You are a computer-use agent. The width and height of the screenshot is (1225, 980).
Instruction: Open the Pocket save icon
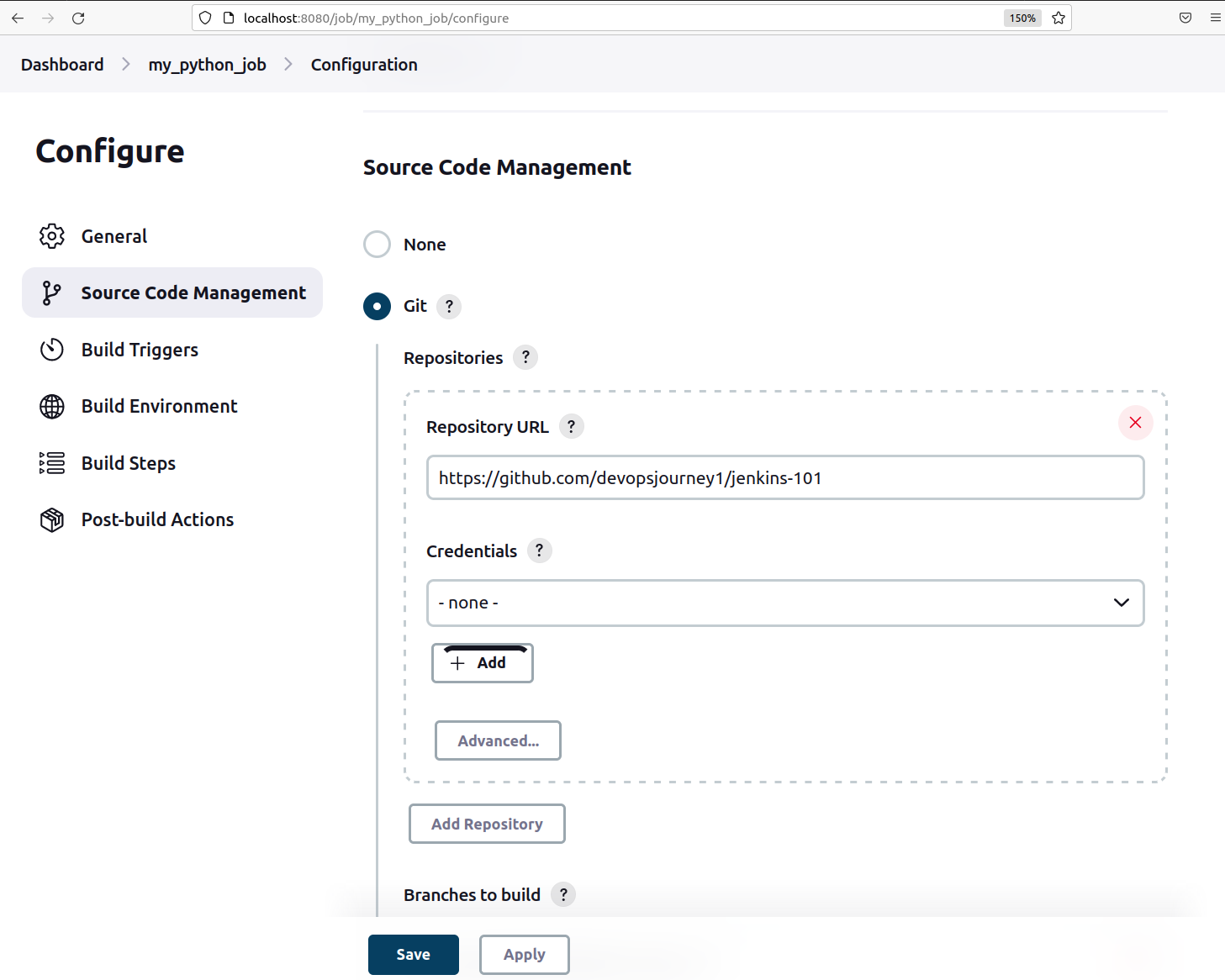(x=1185, y=18)
